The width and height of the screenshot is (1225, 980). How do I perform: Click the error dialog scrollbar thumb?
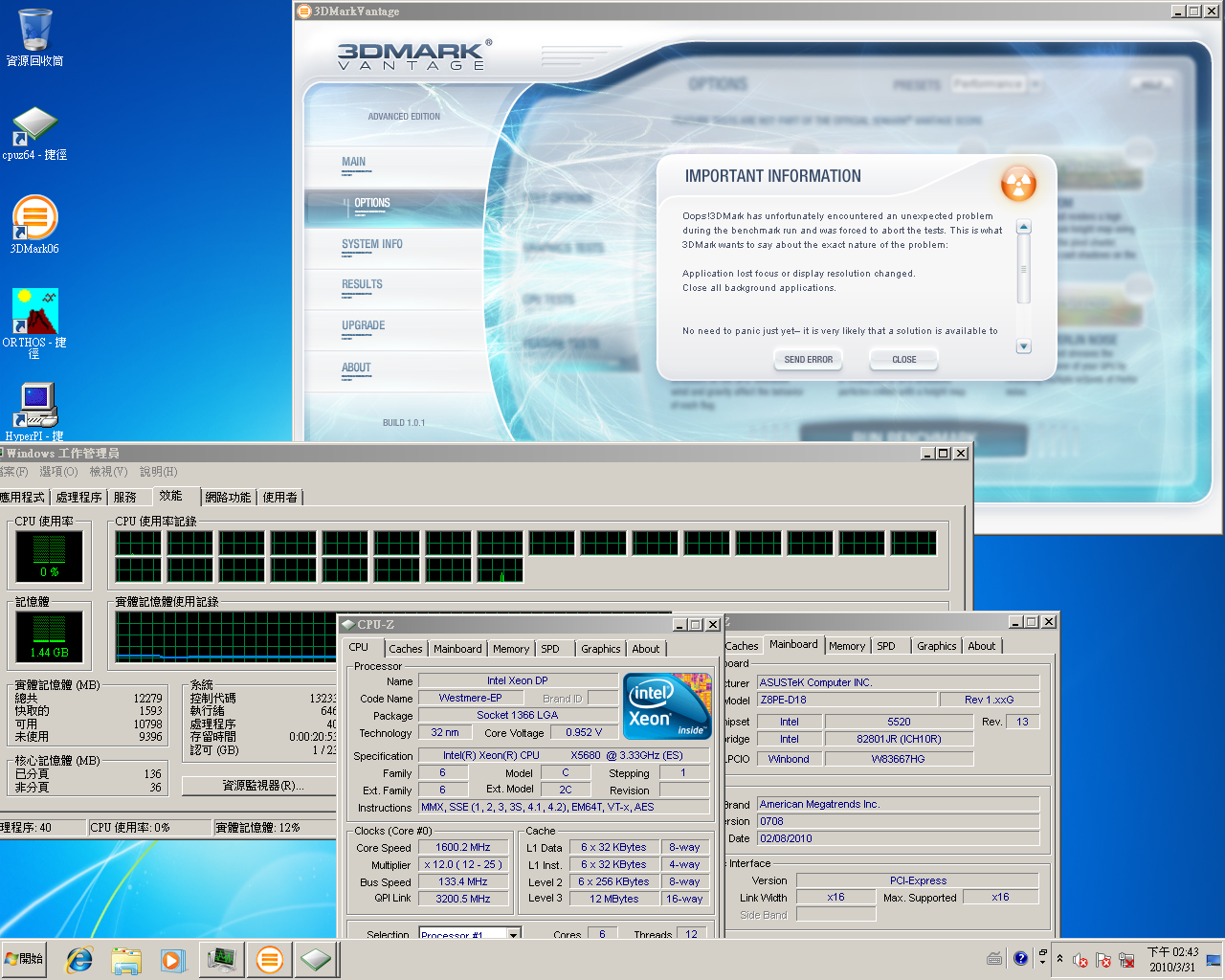click(x=1024, y=269)
